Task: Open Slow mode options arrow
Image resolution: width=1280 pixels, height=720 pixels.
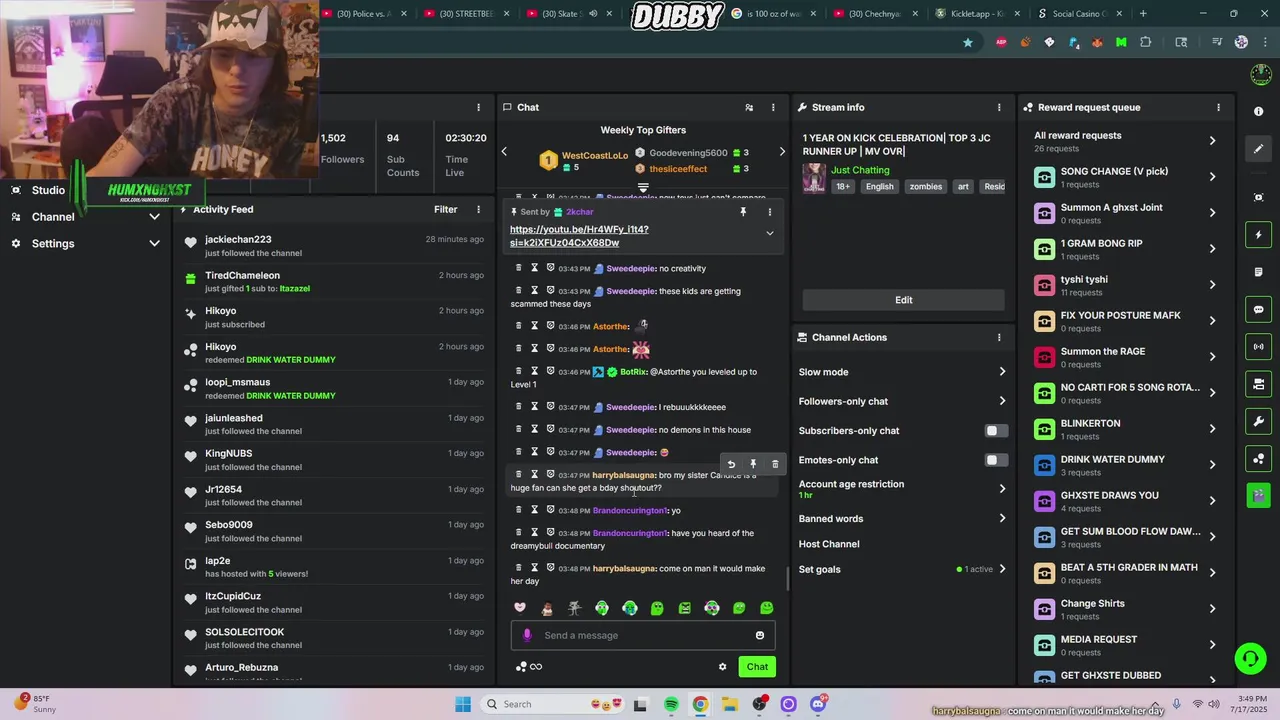Action: [1002, 372]
